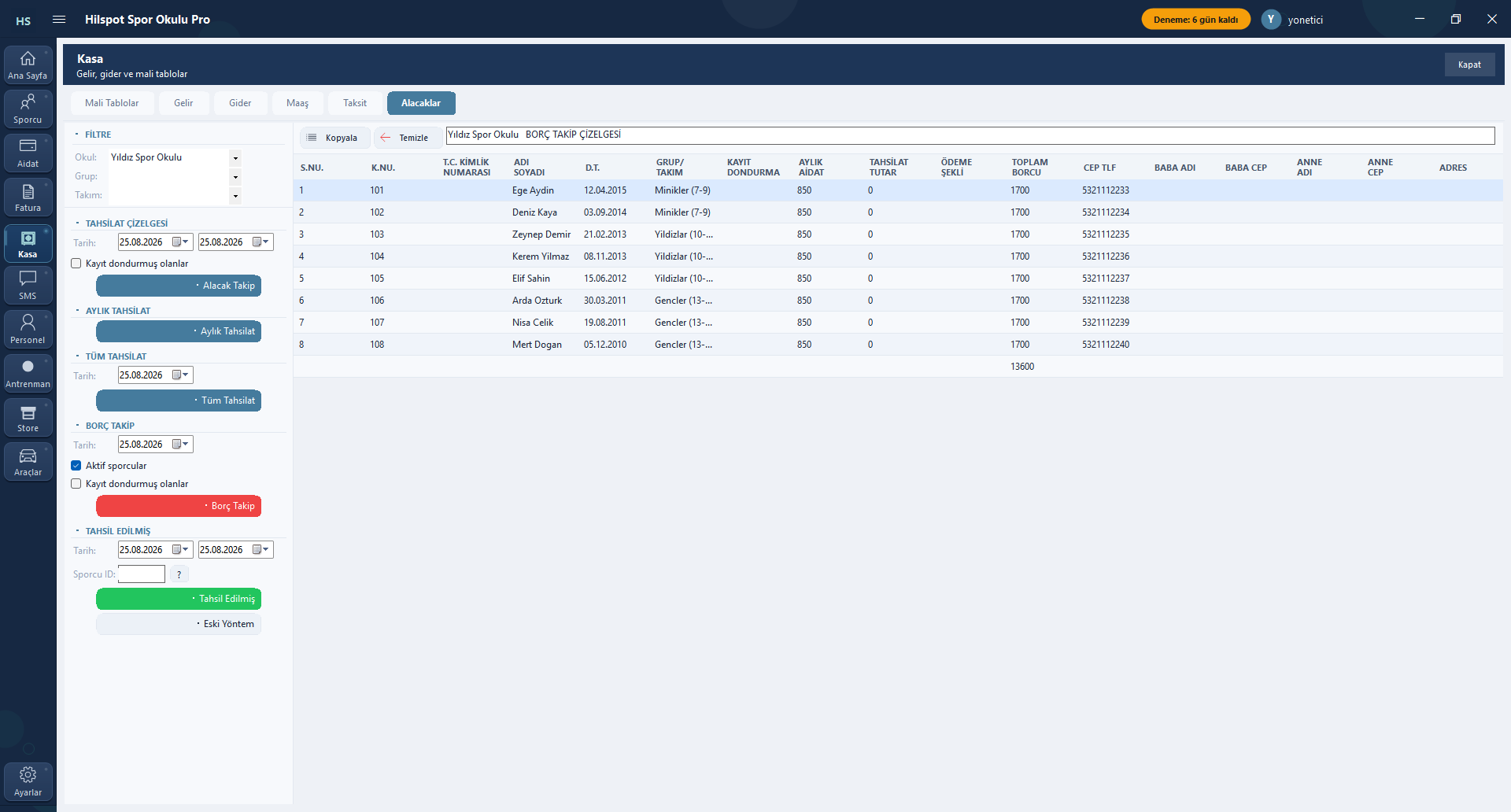The width and height of the screenshot is (1511, 812).
Task: Open the Aidat sidebar icon
Action: tap(28, 153)
